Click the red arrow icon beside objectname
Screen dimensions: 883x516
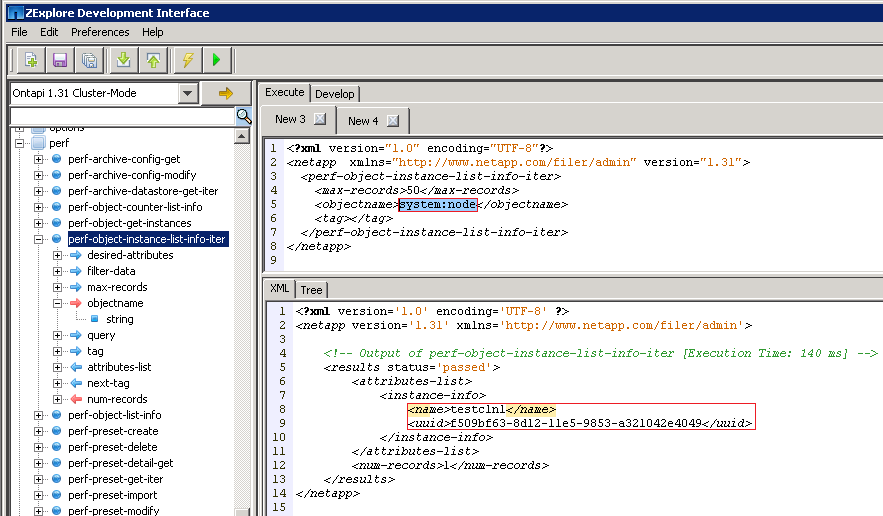[x=75, y=303]
